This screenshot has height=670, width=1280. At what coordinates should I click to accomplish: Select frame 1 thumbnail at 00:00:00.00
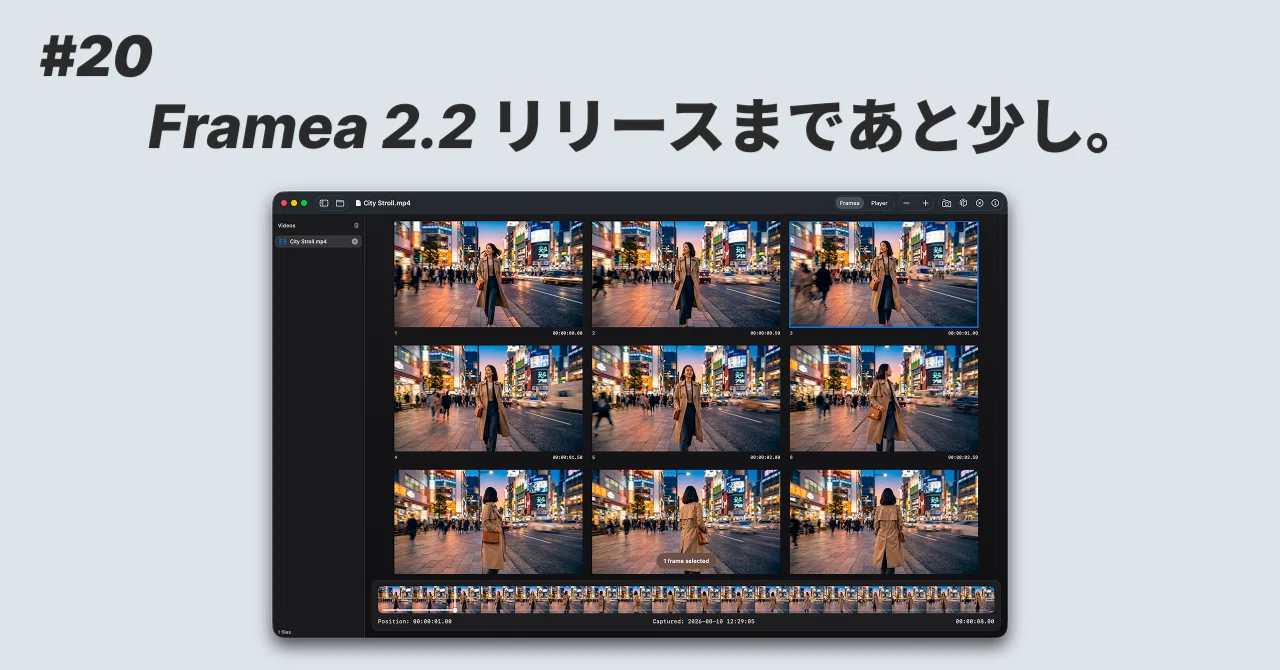(488, 274)
